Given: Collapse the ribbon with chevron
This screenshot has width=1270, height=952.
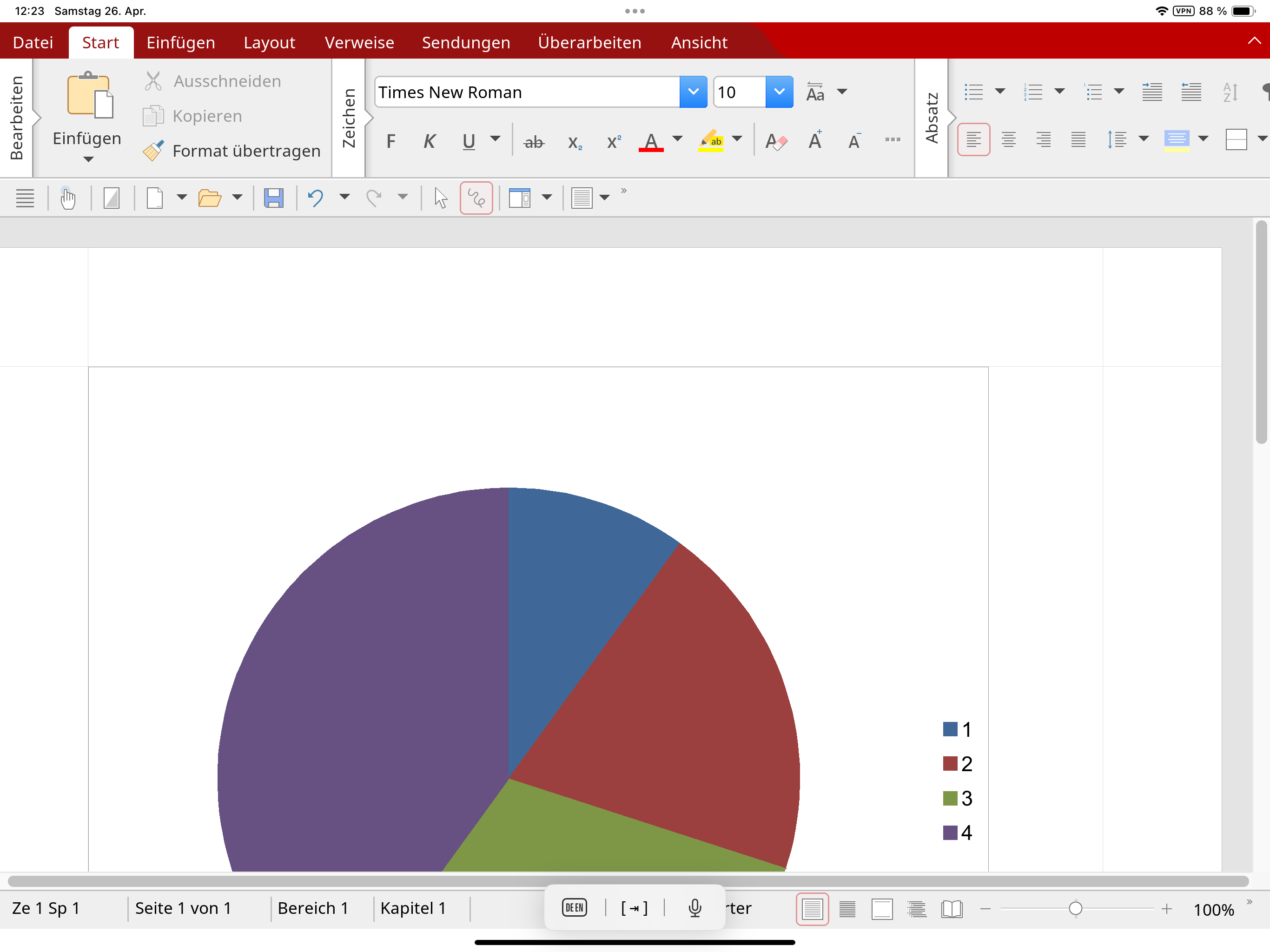Looking at the screenshot, I should tap(1254, 40).
